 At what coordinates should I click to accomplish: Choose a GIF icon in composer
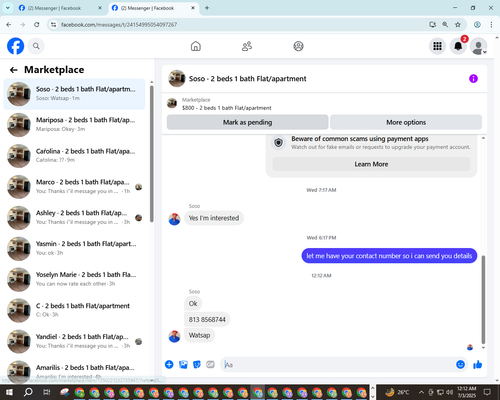coord(210,364)
